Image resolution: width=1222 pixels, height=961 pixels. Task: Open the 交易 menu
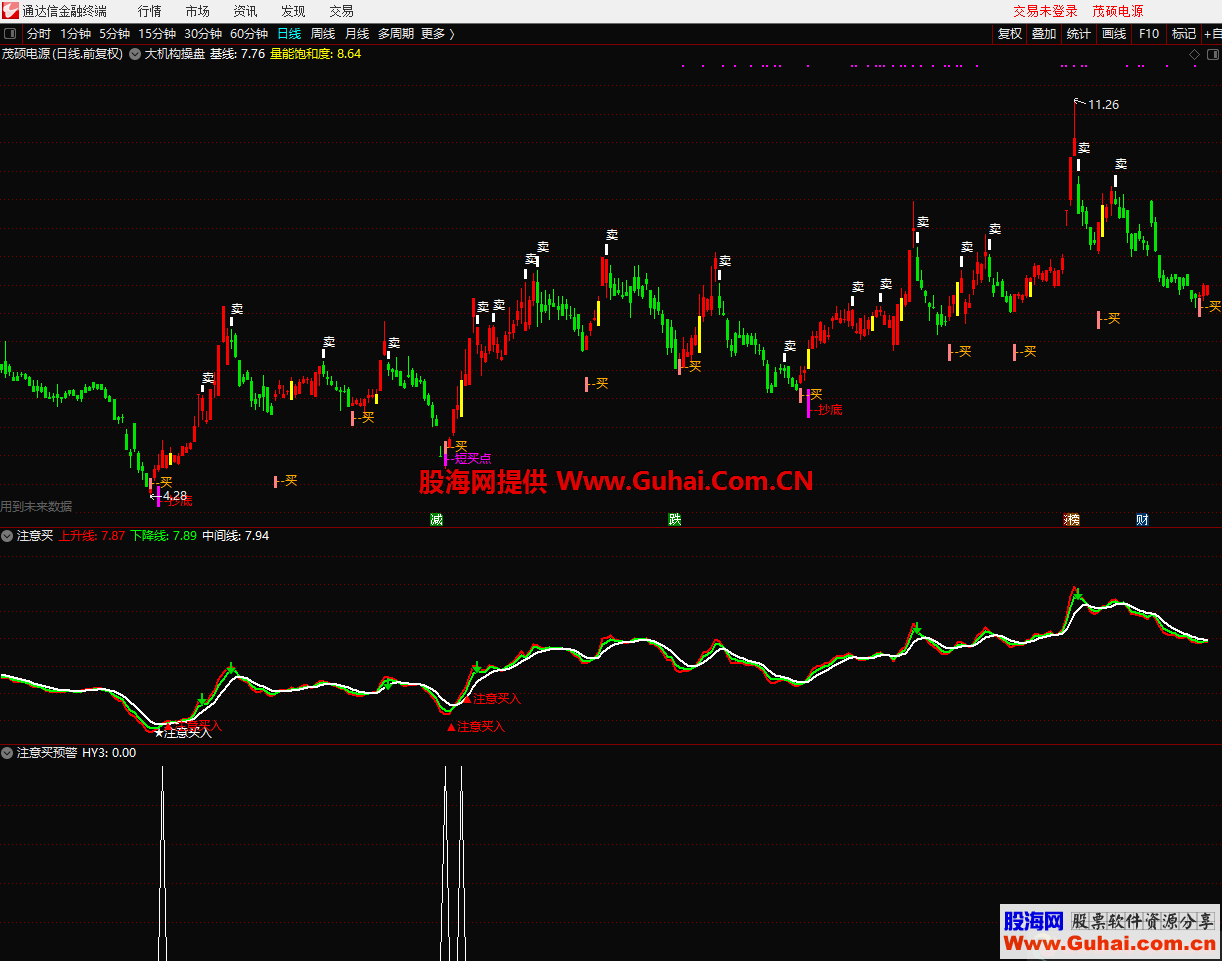point(342,11)
